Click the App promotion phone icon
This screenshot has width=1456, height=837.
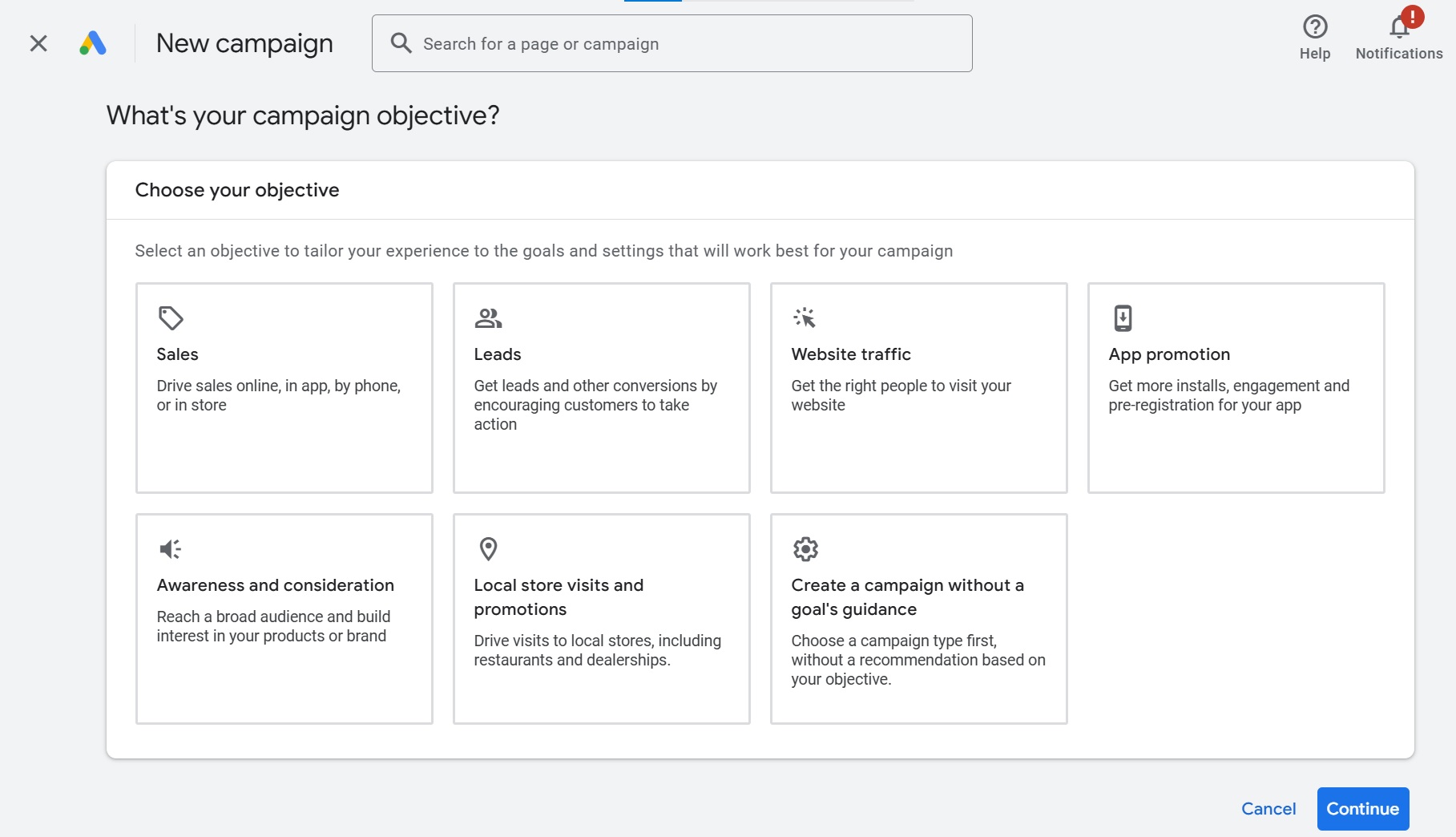(1123, 318)
